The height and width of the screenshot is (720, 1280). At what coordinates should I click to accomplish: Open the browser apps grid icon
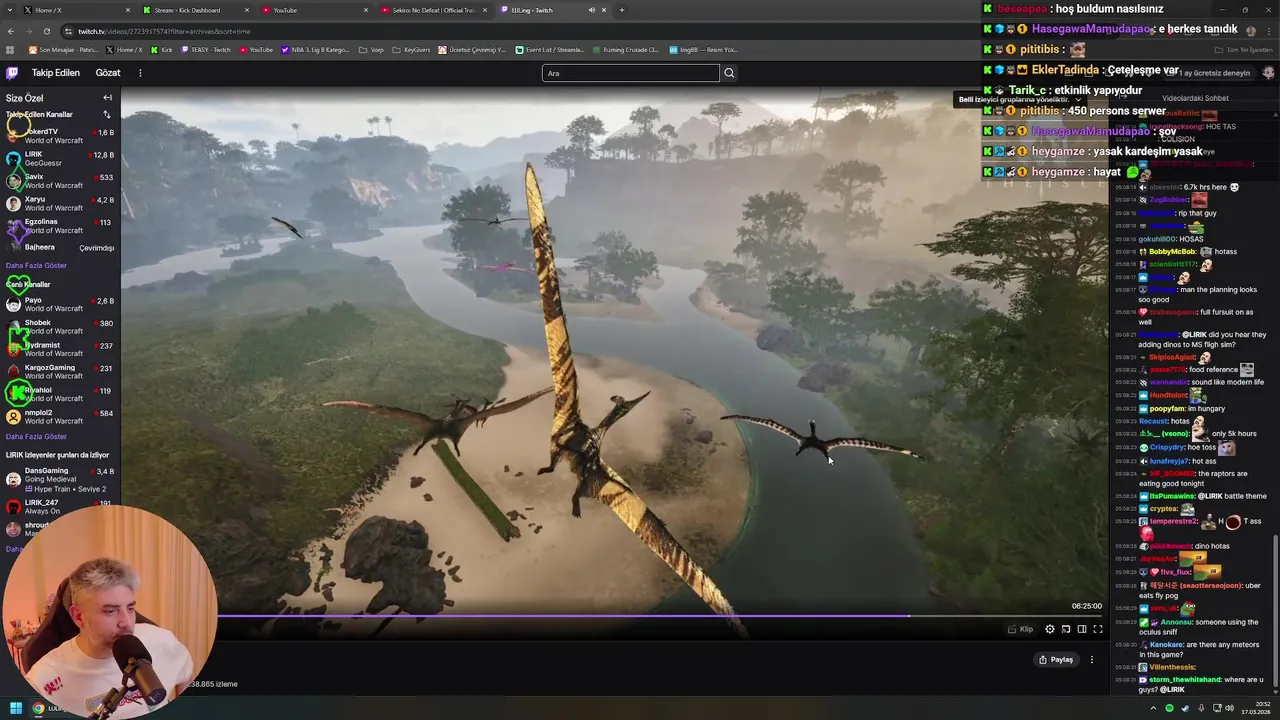point(11,50)
